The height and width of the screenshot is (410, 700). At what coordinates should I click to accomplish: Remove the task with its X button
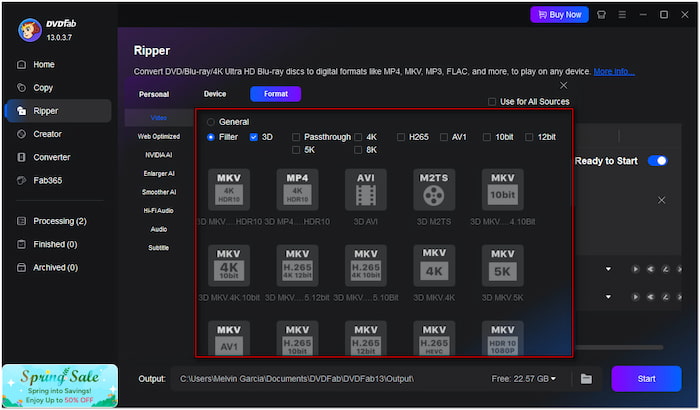pos(662,200)
